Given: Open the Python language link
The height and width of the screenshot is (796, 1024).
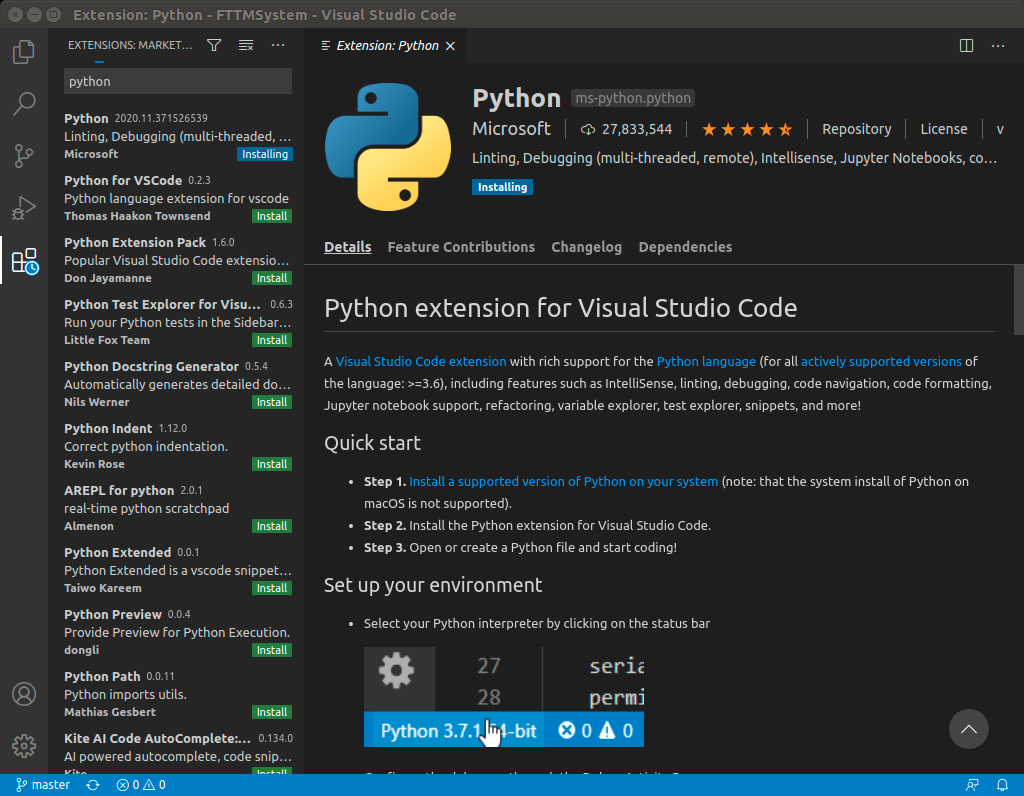Looking at the screenshot, I should coord(706,361).
